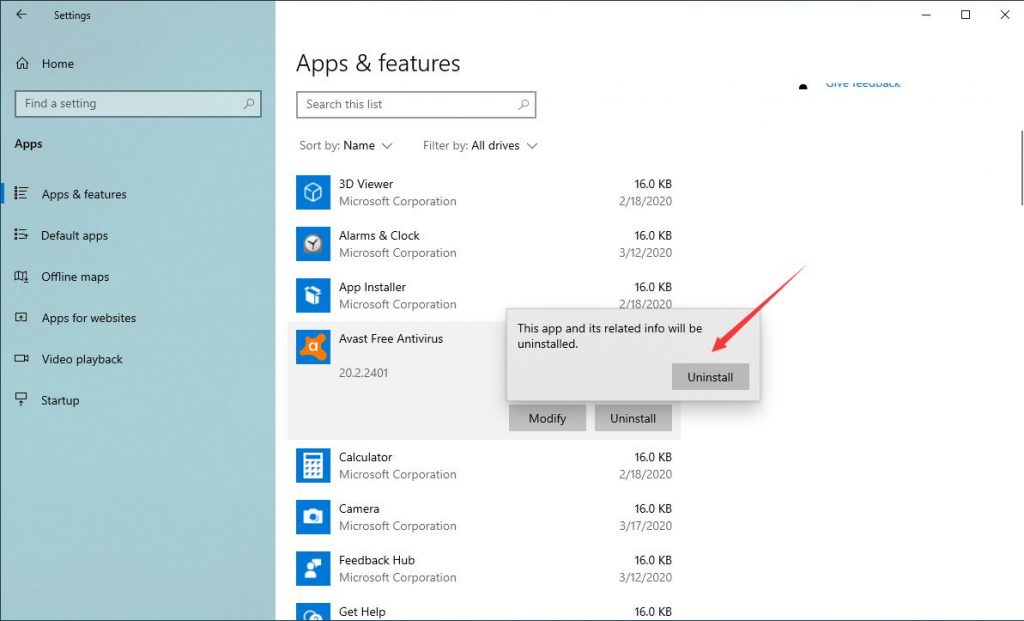Screen dimensions: 1024x621
Task: Click the Calculator app icon
Action: click(x=313, y=466)
